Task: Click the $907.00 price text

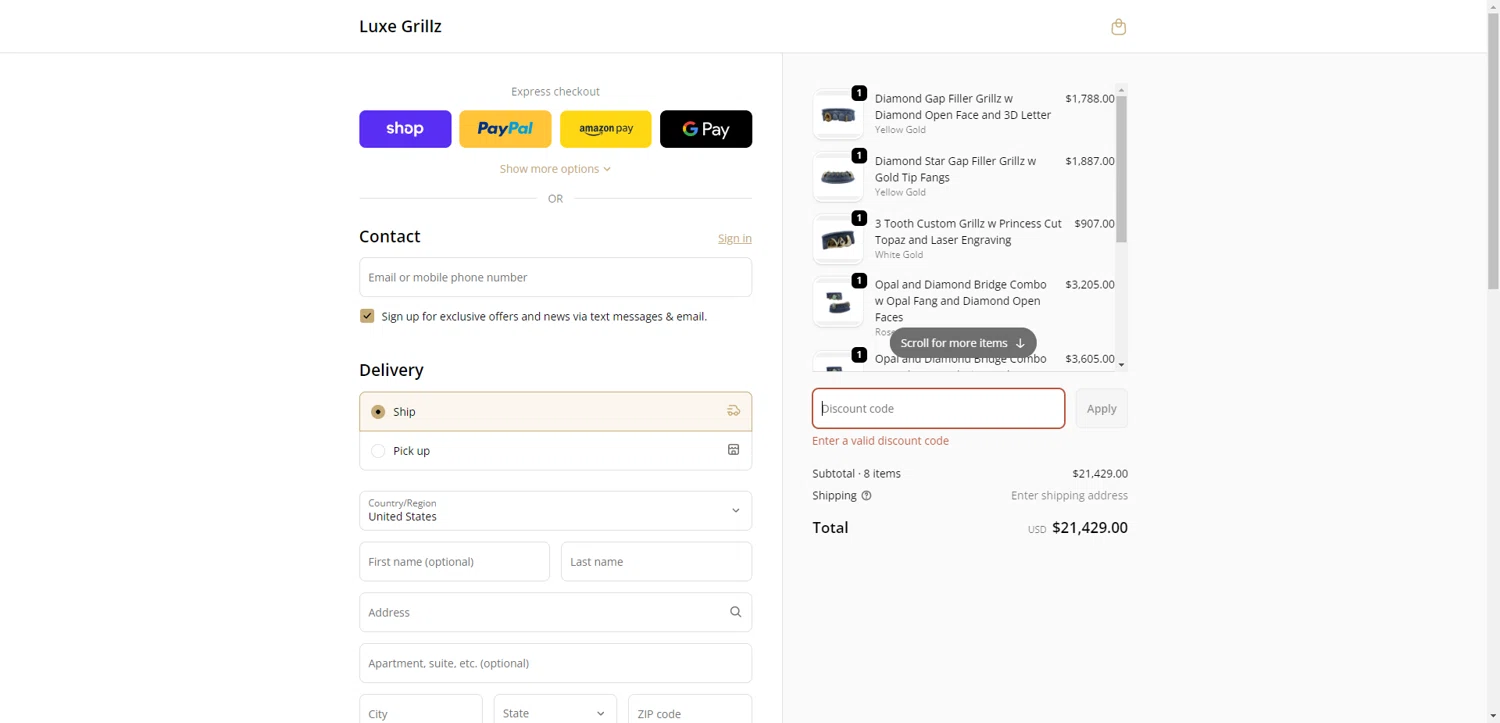Action: (x=1094, y=224)
